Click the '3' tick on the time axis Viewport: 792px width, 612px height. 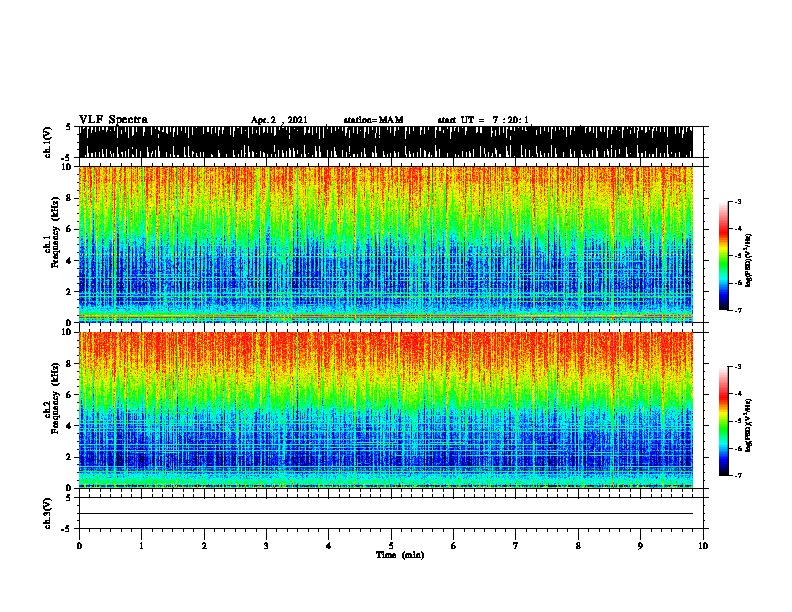(267, 546)
